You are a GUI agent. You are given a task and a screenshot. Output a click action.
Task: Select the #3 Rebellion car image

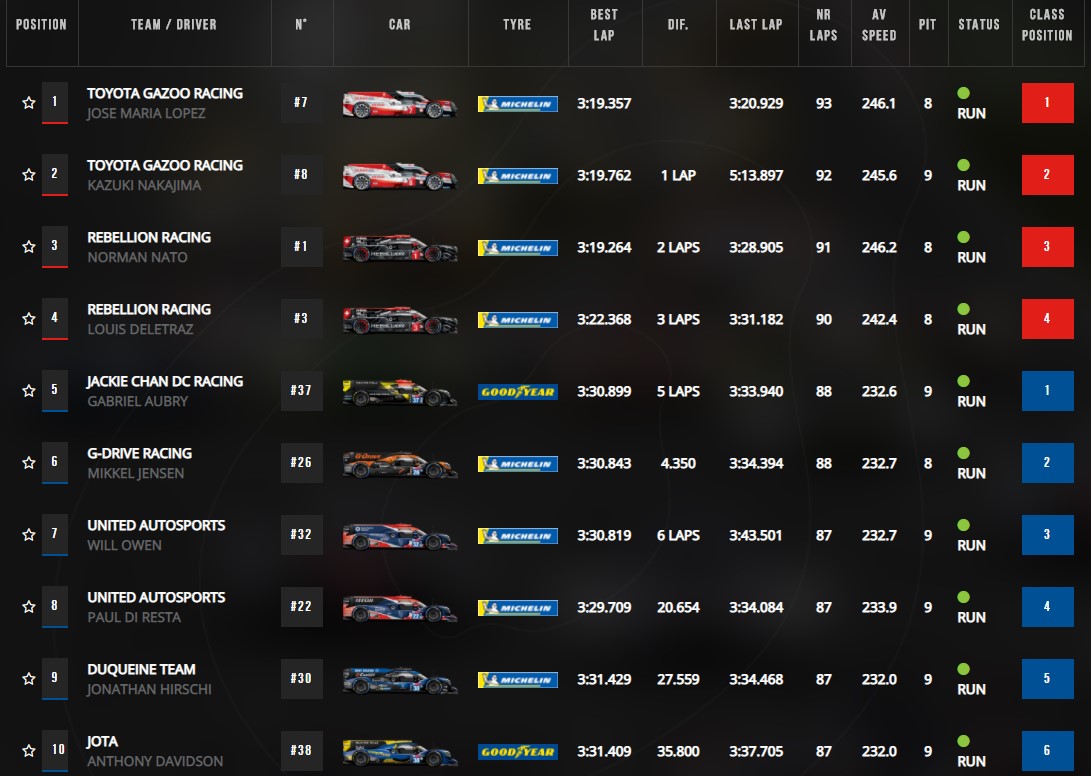point(399,320)
